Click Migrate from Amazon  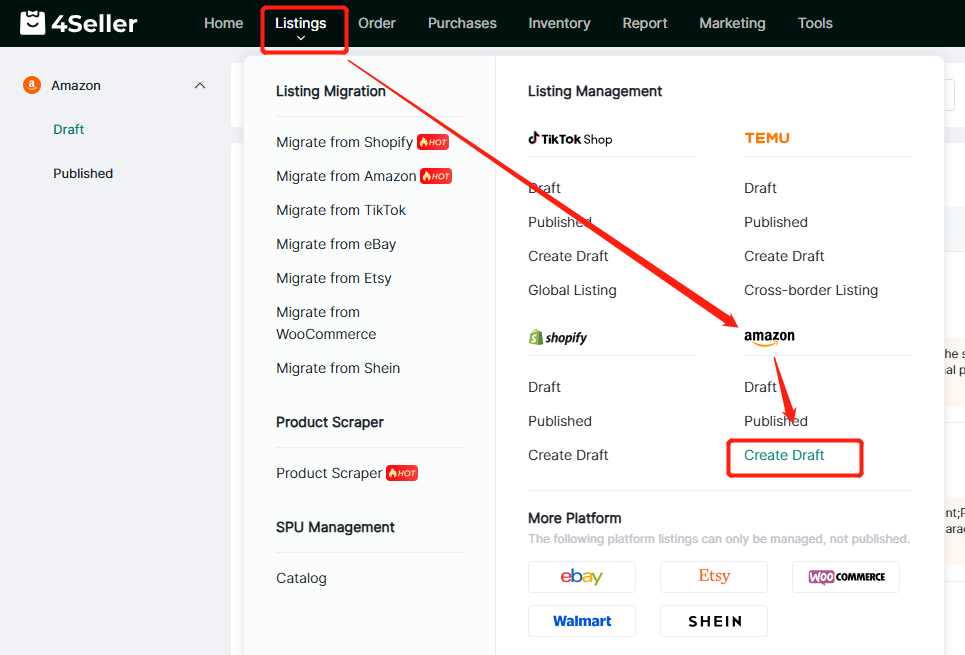pyautogui.click(x=346, y=176)
